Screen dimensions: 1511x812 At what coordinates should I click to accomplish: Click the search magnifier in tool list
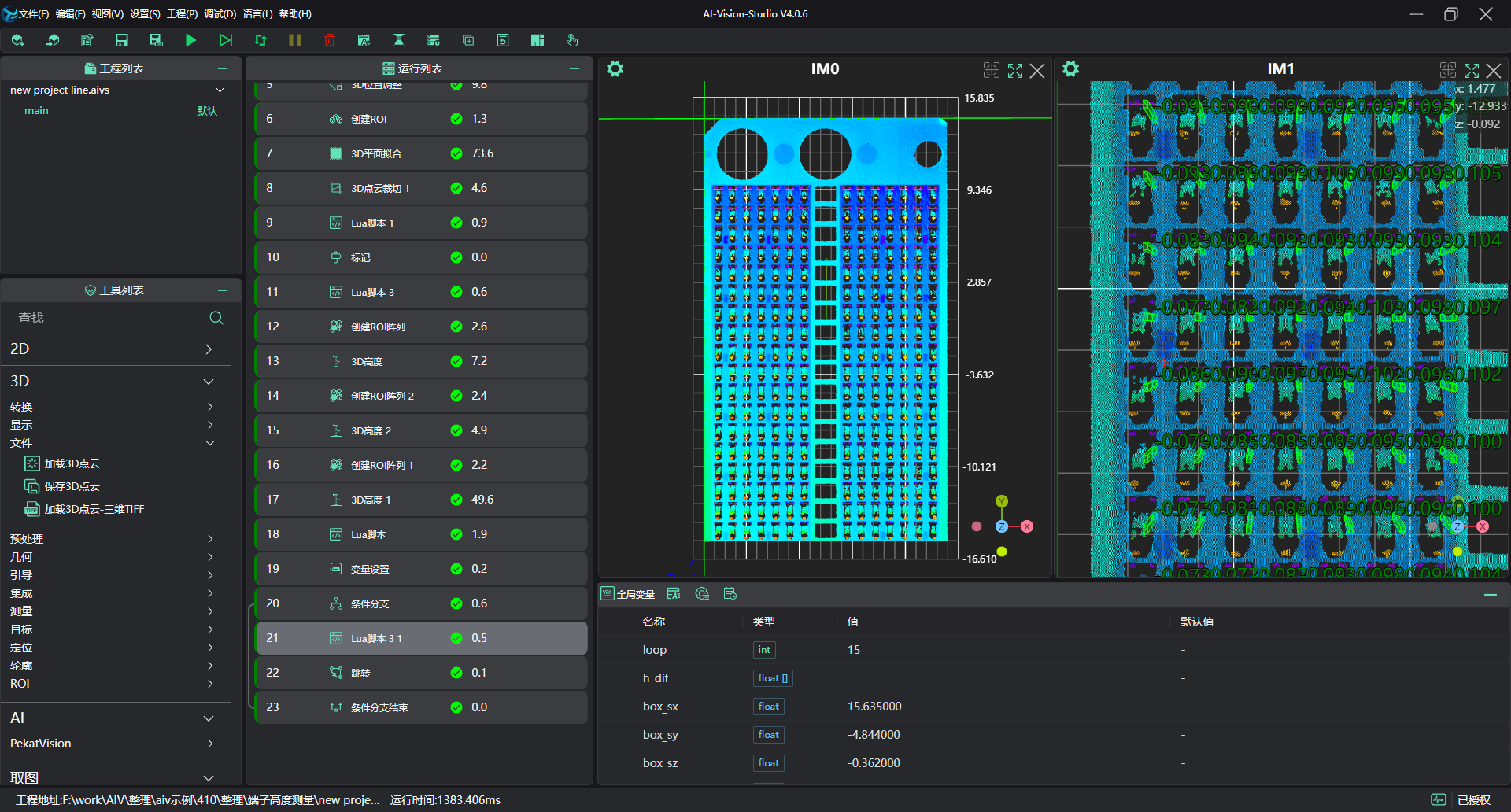pyautogui.click(x=216, y=318)
